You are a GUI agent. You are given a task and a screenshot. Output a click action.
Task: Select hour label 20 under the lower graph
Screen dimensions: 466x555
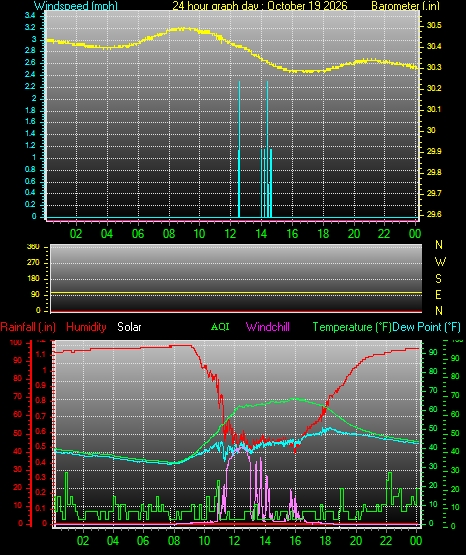tap(356, 541)
